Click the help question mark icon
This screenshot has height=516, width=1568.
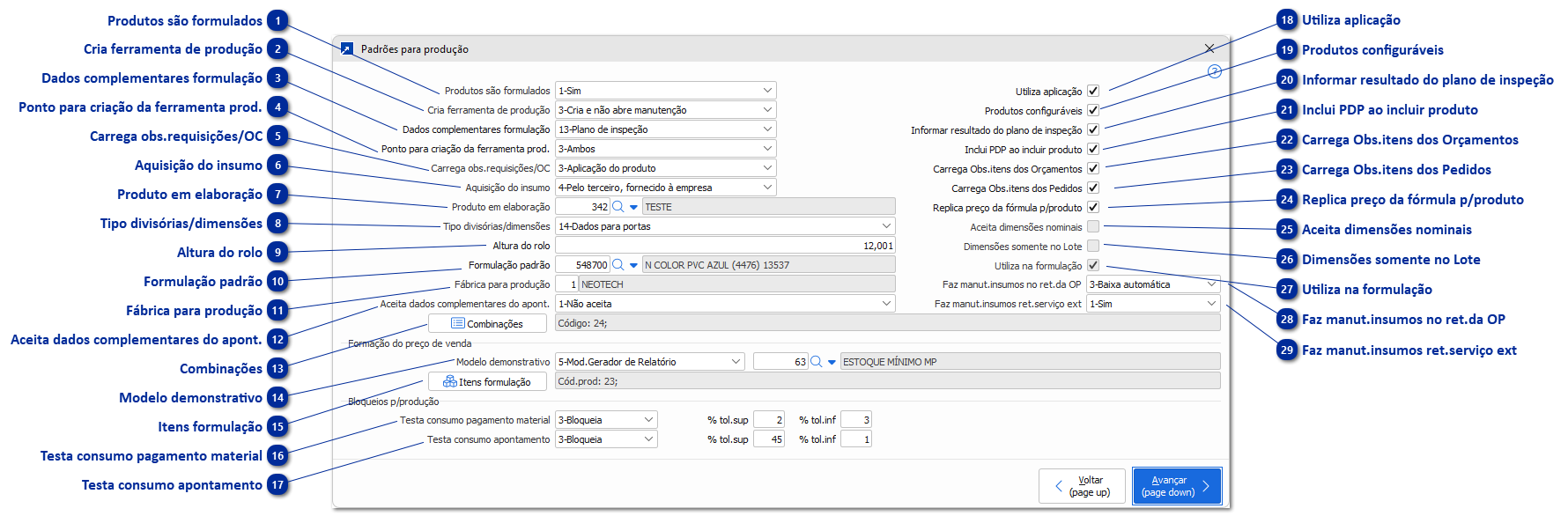point(1214,71)
